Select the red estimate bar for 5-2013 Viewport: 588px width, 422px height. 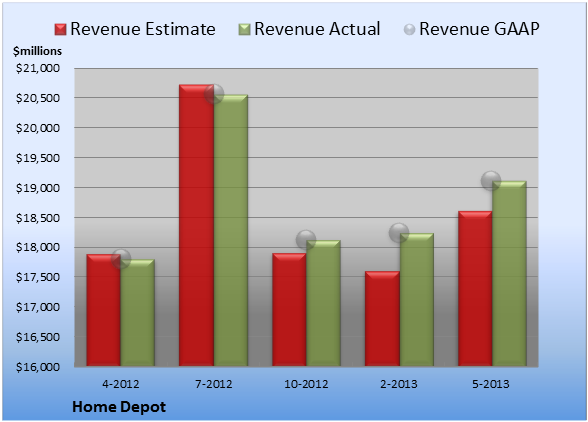(475, 289)
